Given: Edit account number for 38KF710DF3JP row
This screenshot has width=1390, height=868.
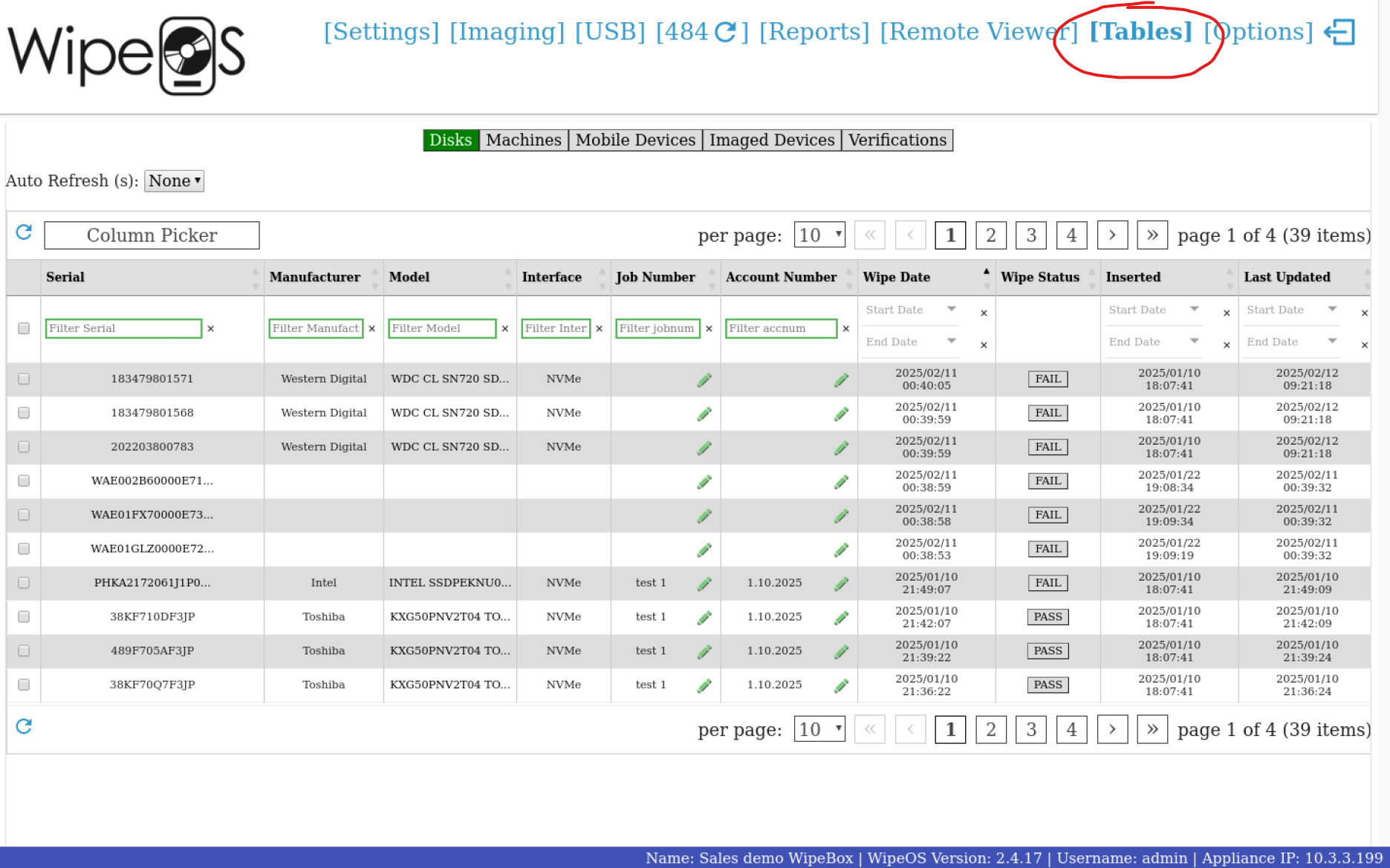Looking at the screenshot, I should (841, 617).
